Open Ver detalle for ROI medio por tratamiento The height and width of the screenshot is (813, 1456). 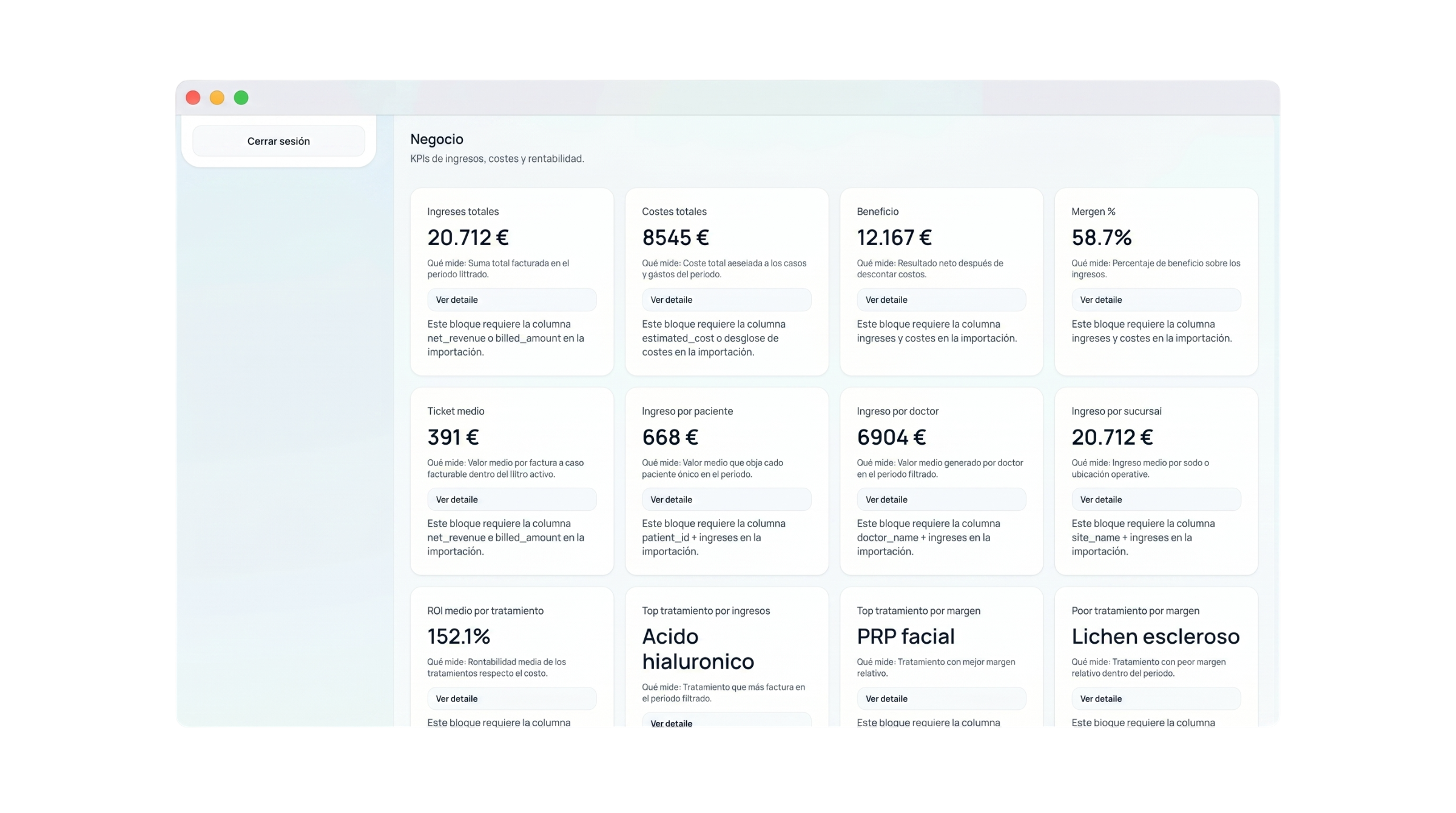tap(511, 698)
